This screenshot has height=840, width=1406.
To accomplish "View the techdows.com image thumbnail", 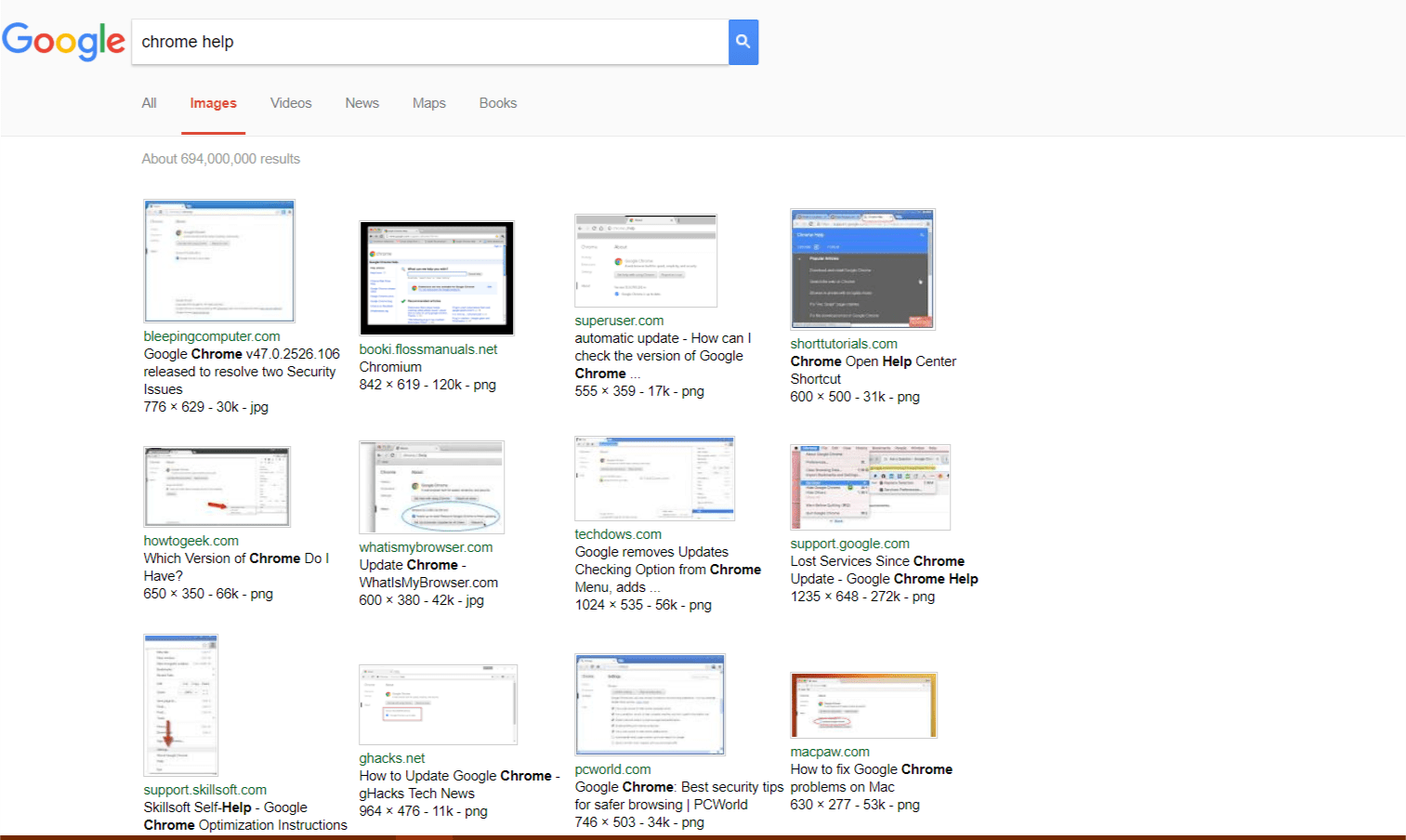I will [x=655, y=479].
